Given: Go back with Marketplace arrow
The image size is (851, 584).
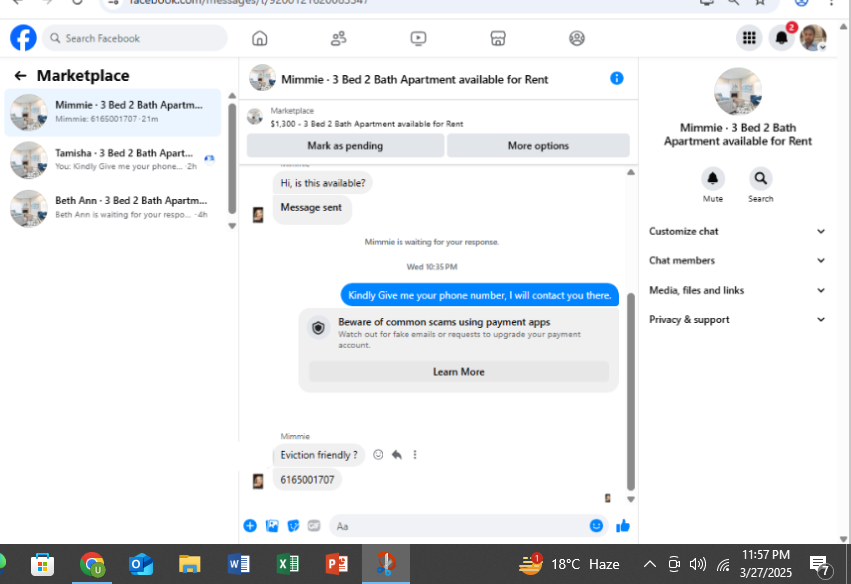Looking at the screenshot, I should click(21, 75).
